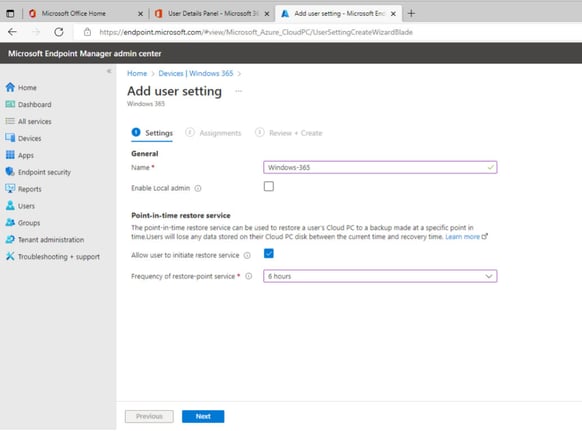Reload the page with refresh icon
Viewport: 582px width, 431px height.
click(x=59, y=32)
